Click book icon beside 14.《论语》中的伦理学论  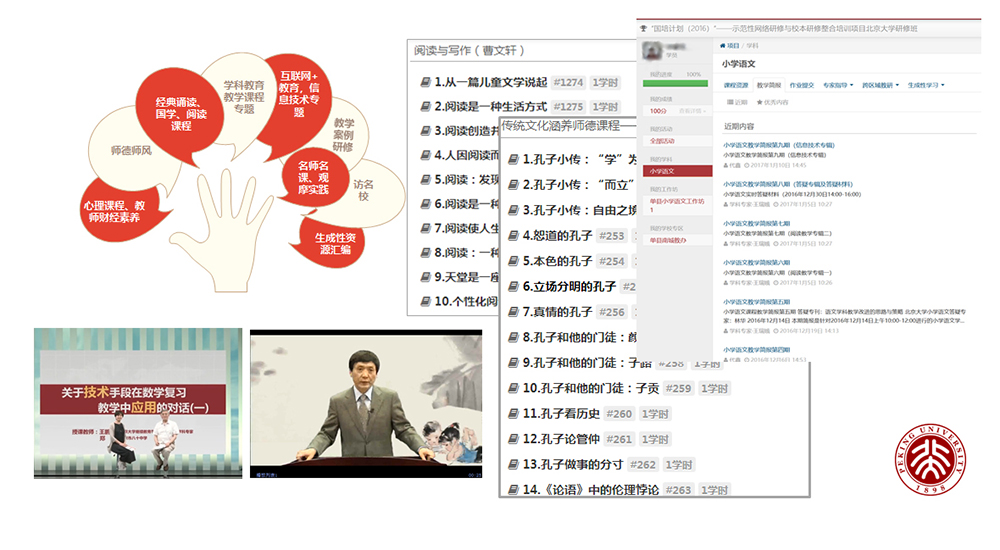click(x=513, y=490)
